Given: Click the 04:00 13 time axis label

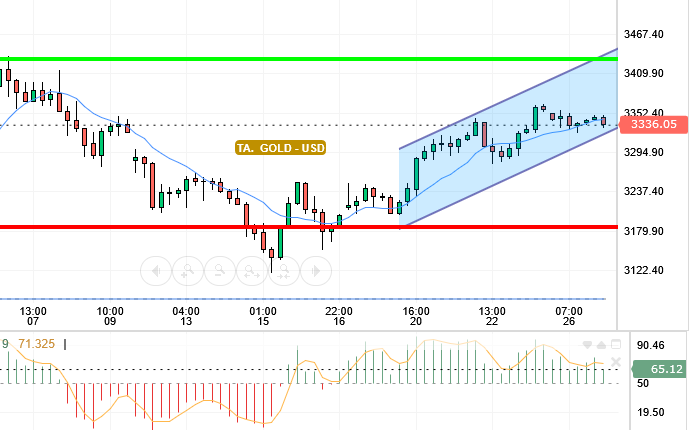Looking at the screenshot, I should 186,316.
